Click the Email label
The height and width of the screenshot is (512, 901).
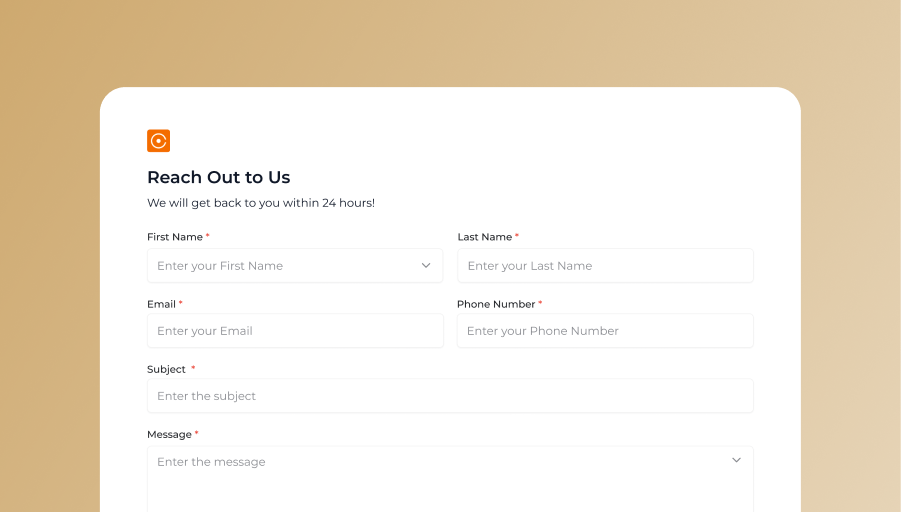161,304
